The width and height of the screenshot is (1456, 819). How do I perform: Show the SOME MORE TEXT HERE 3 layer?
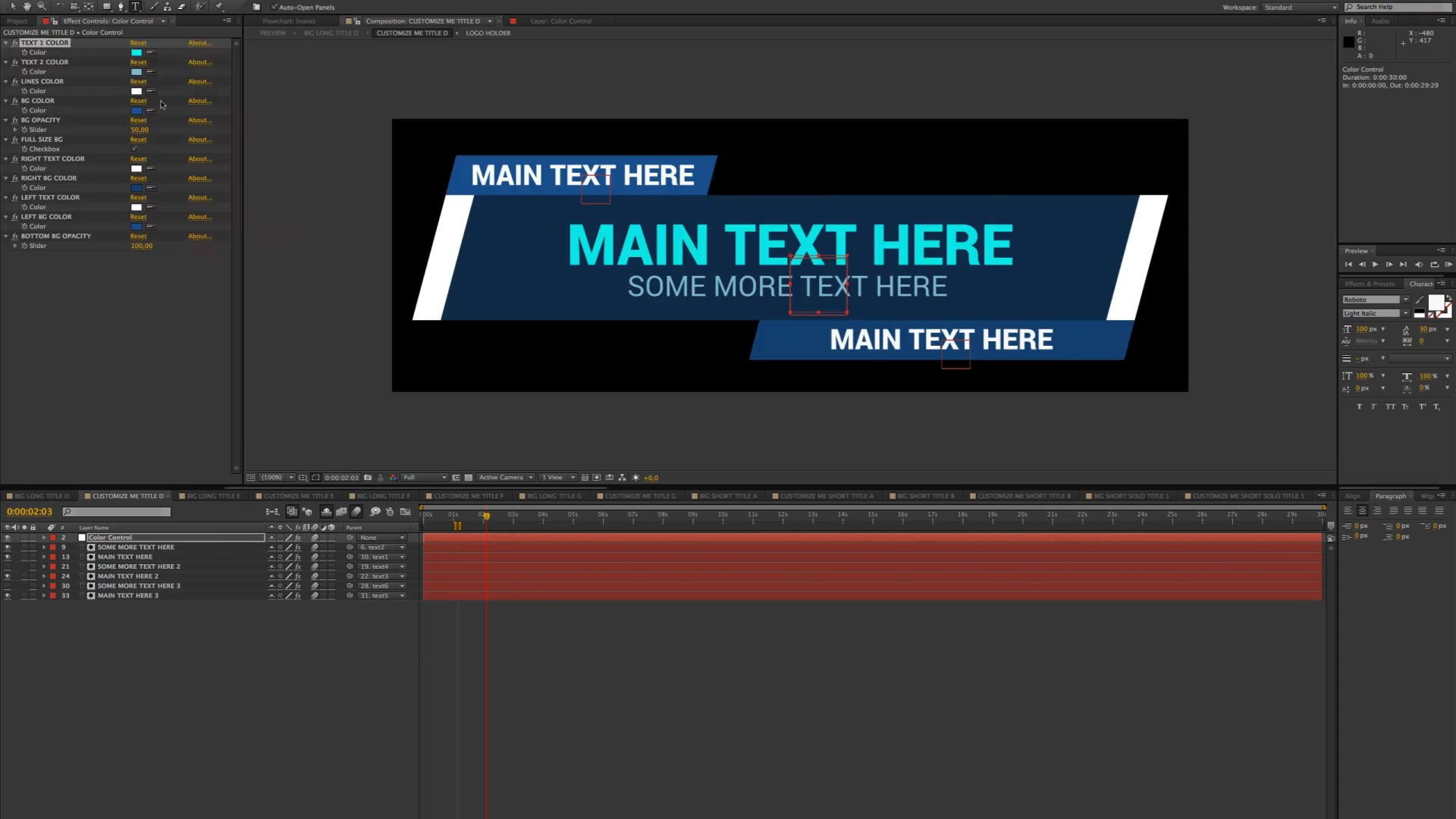[x=8, y=586]
